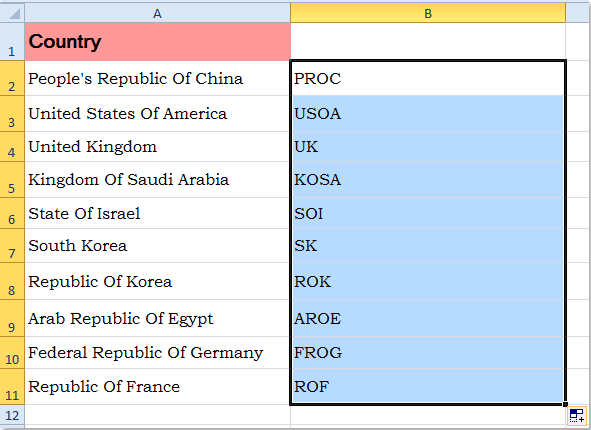The height and width of the screenshot is (430, 591).
Task: Select cell containing FROG
Action: point(428,352)
